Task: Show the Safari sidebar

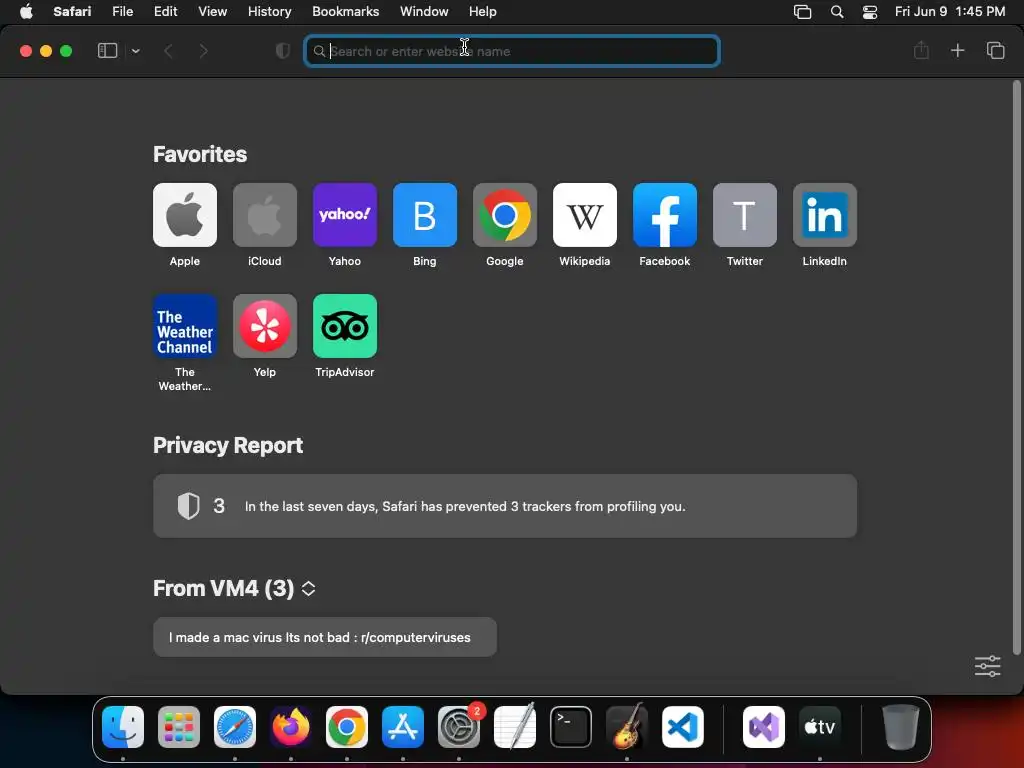Action: pos(107,51)
